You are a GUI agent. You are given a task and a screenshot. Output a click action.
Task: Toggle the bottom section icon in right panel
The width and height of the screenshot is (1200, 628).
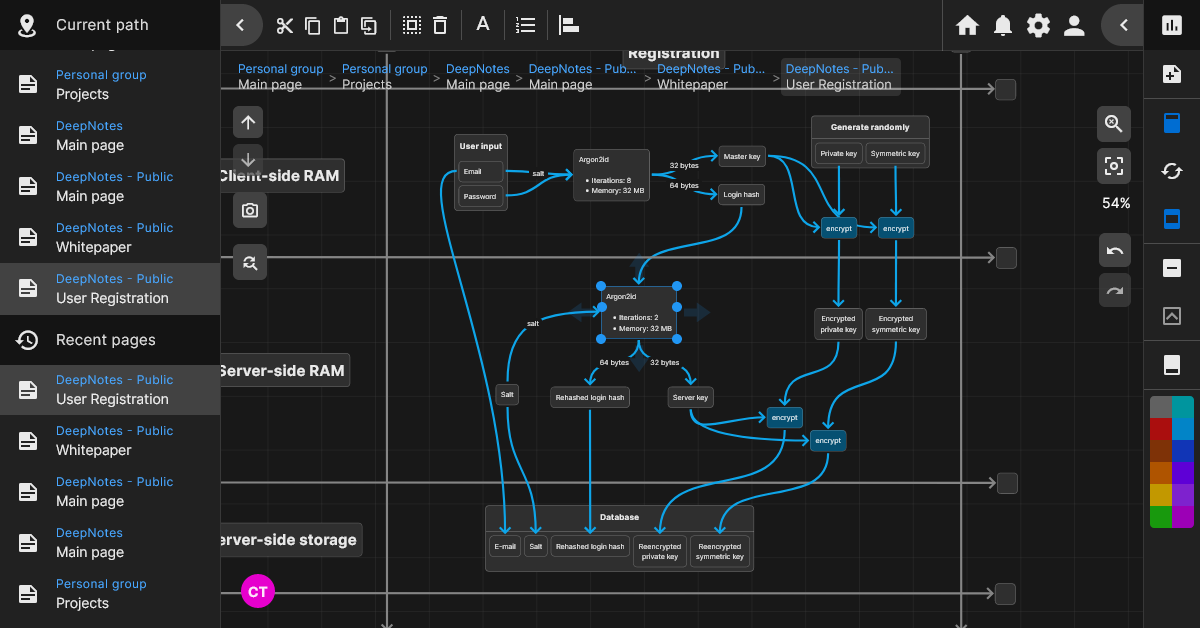pos(1172,364)
